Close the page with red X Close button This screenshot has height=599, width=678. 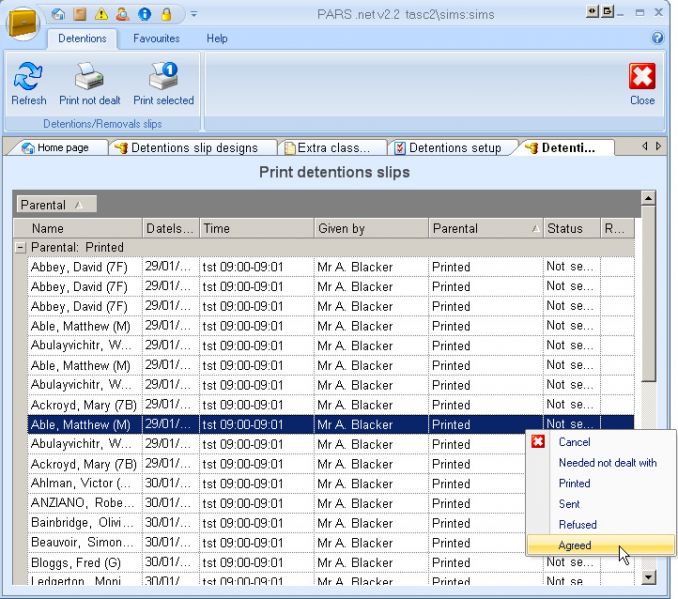(642, 84)
